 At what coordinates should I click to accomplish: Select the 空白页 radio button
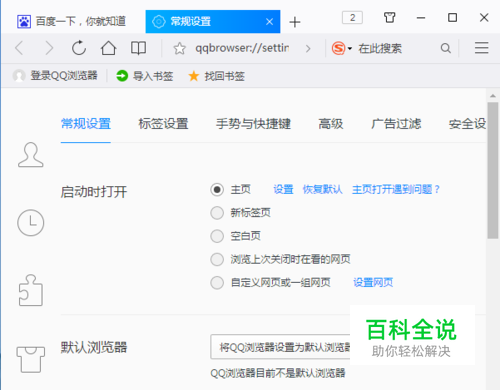[217, 236]
